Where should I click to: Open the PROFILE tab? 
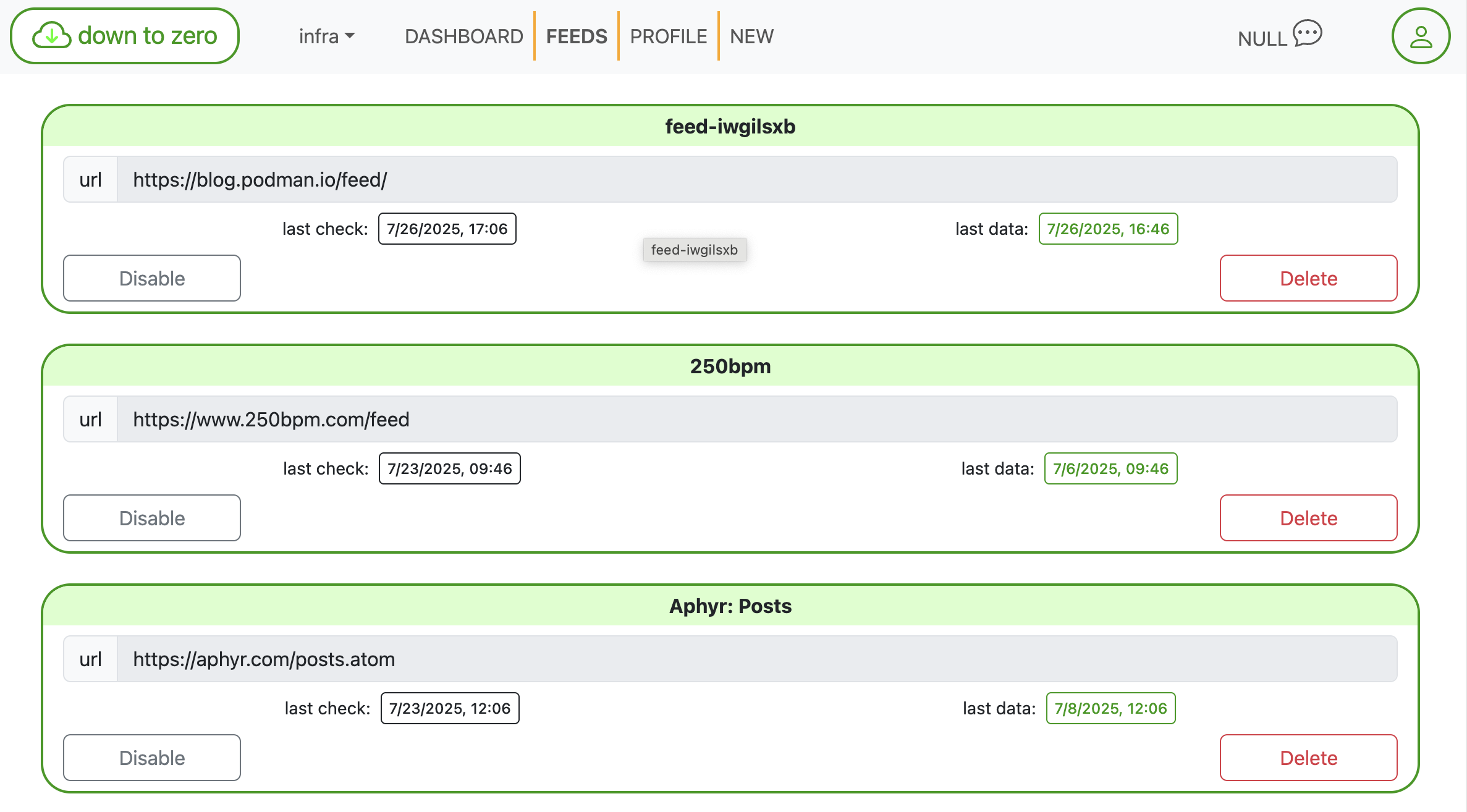tap(668, 36)
